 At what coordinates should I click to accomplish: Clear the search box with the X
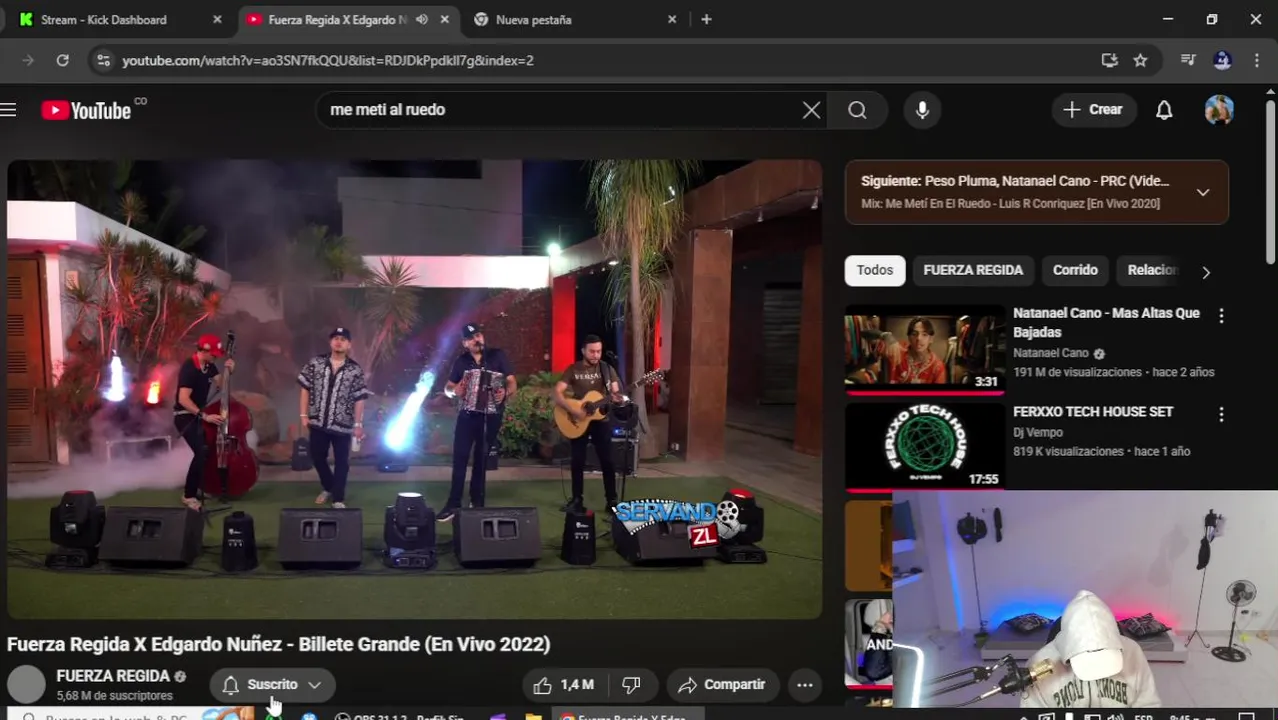(811, 110)
